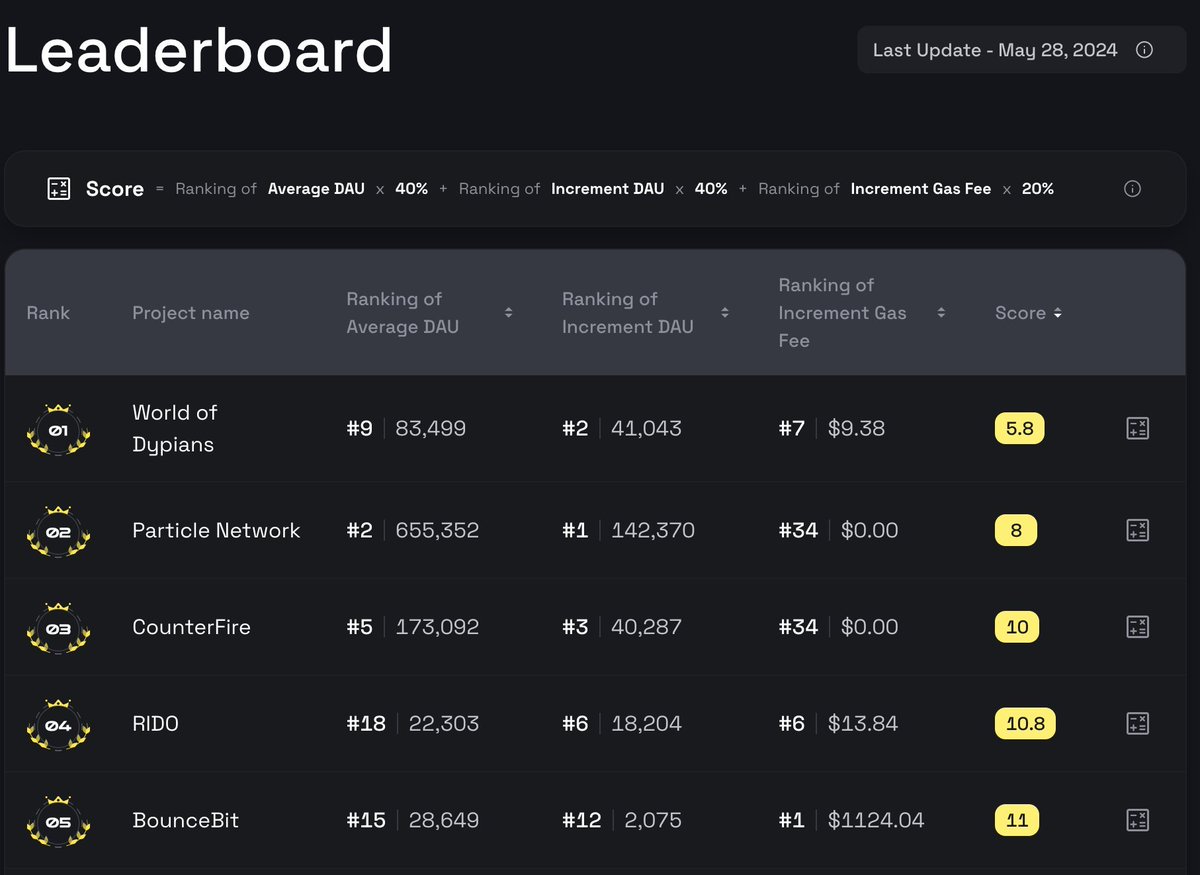
Task: Click the 173,092 average DAU value
Action: (437, 627)
